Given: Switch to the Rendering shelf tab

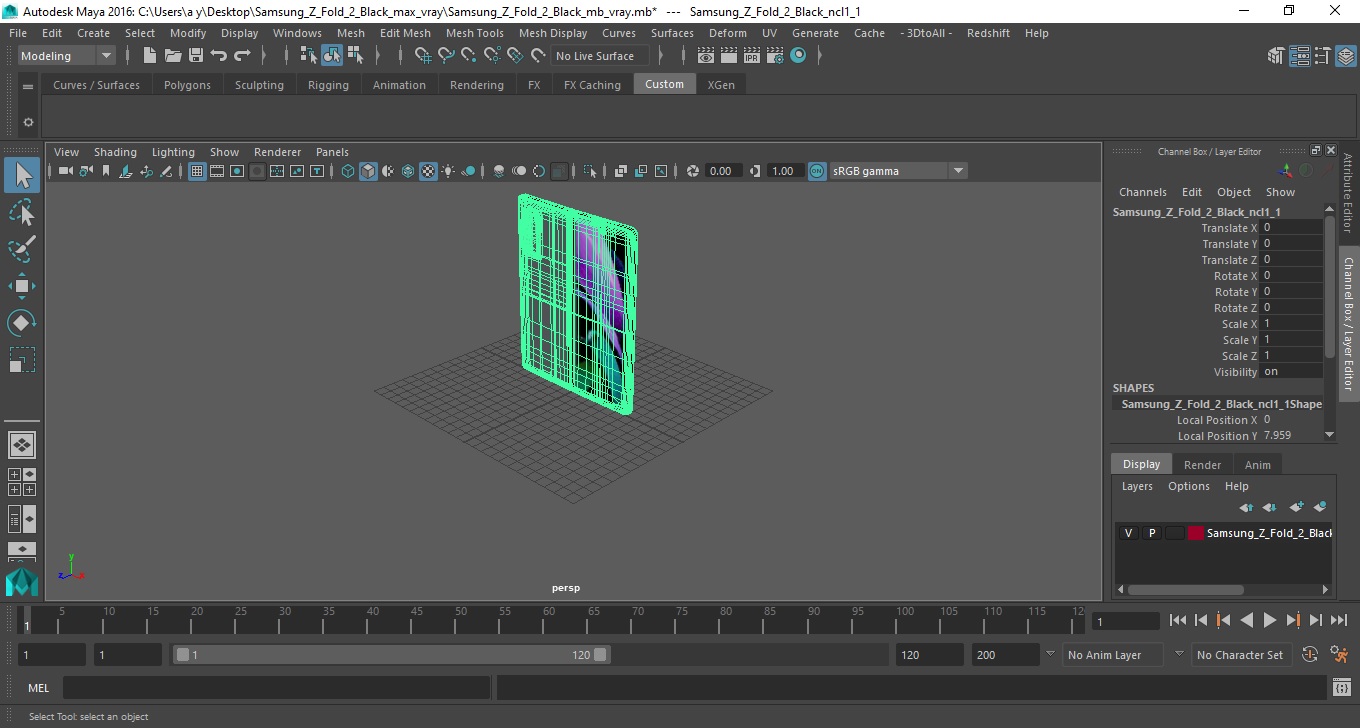Looking at the screenshot, I should tap(477, 85).
